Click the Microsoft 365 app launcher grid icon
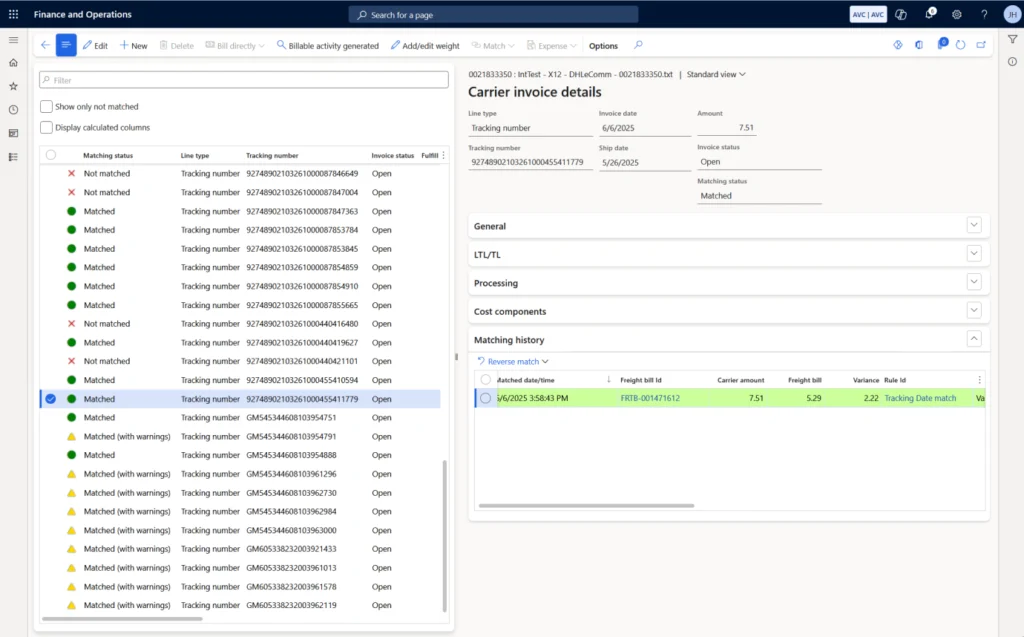1024x637 pixels. click(13, 14)
